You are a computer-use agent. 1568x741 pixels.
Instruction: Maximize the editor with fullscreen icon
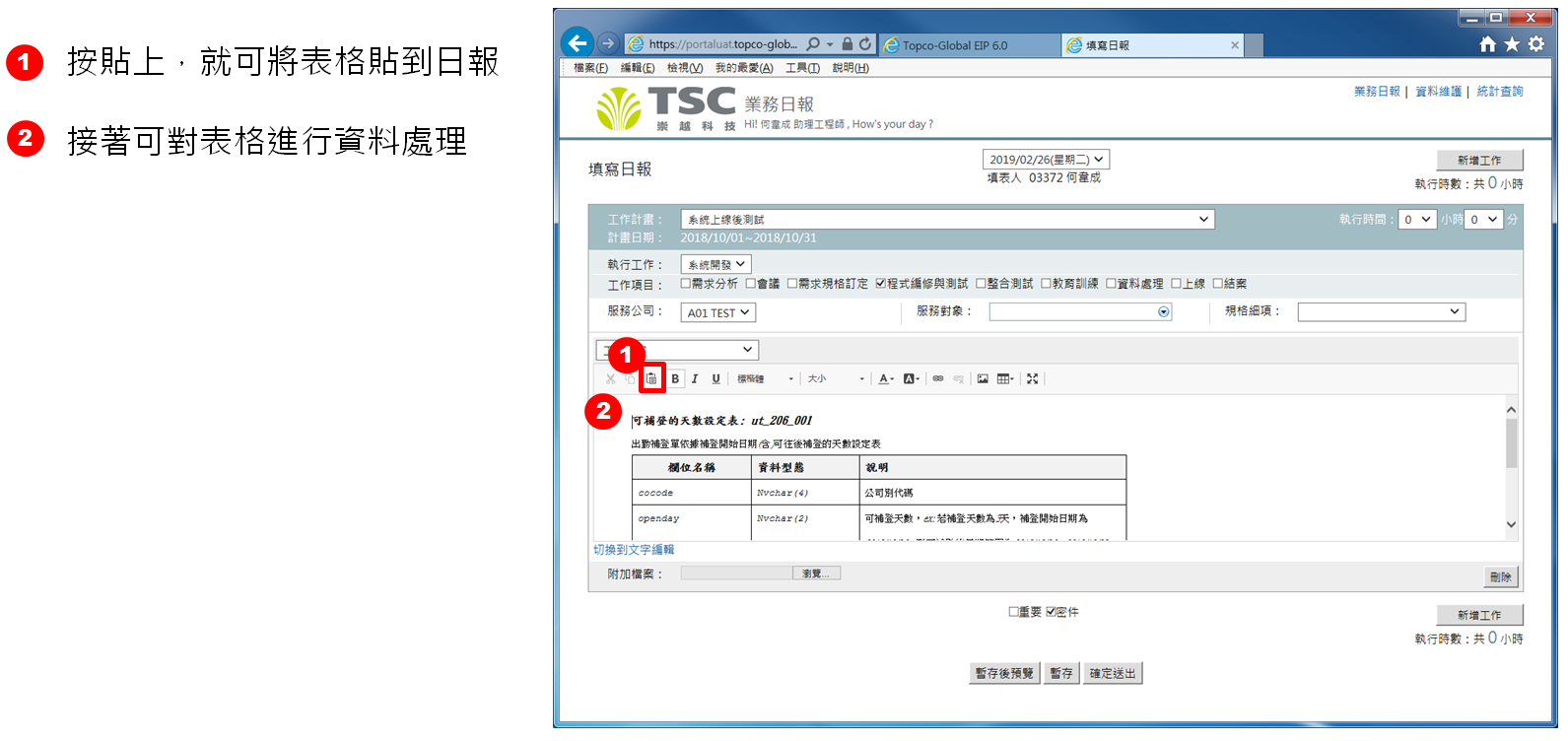1032,379
